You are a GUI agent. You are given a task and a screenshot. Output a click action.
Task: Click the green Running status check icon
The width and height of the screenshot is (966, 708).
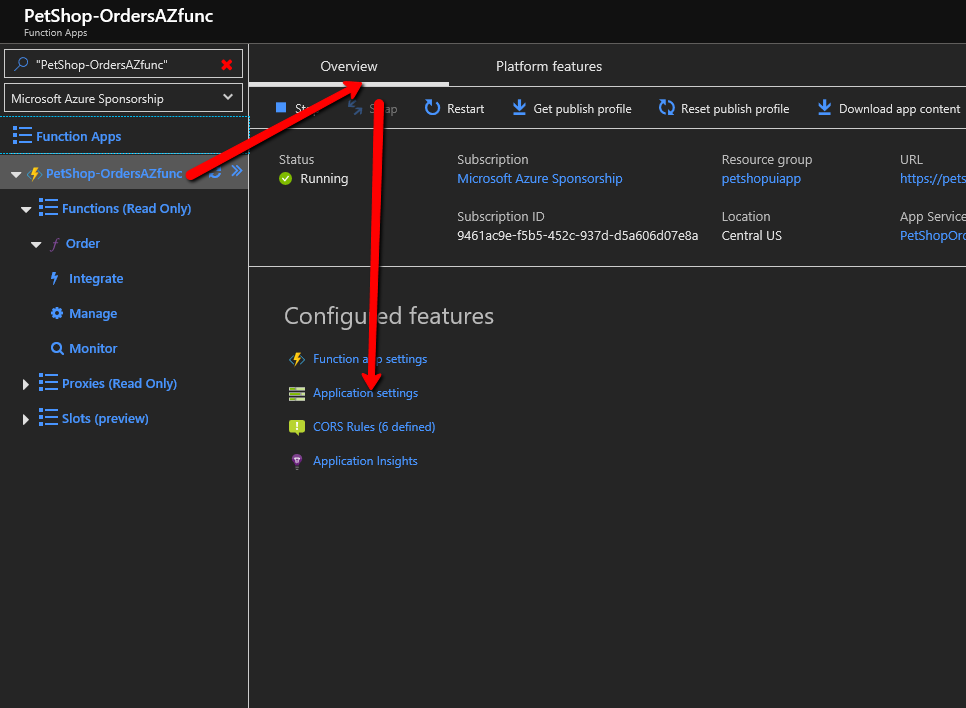(285, 179)
